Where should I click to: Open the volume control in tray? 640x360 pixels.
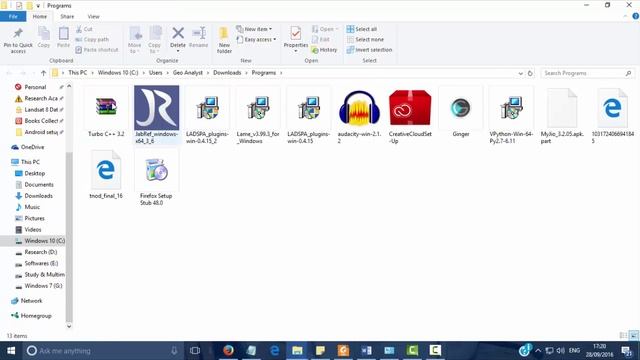tap(561, 350)
